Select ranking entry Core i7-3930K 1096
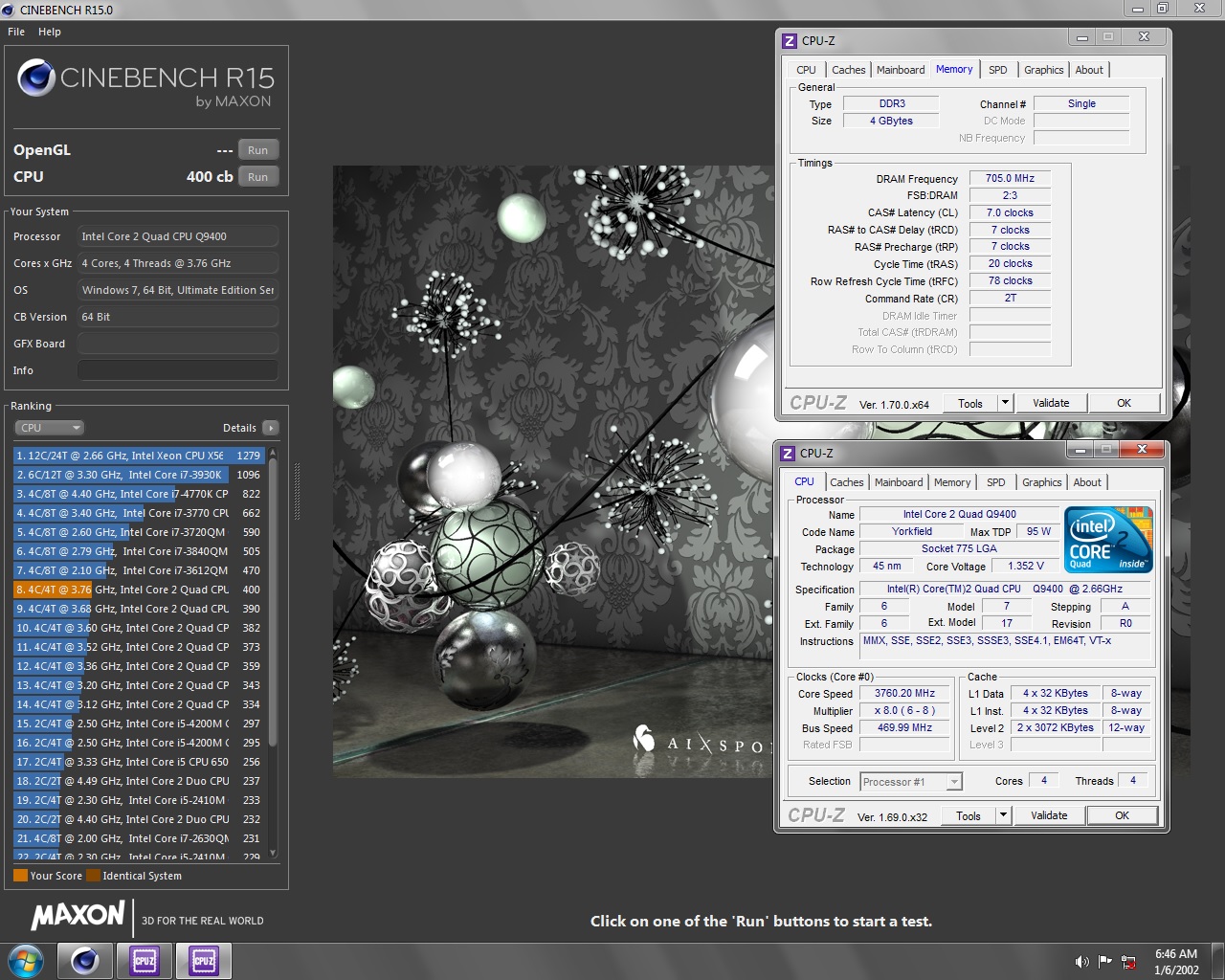The height and width of the screenshot is (980, 1225). click(138, 475)
